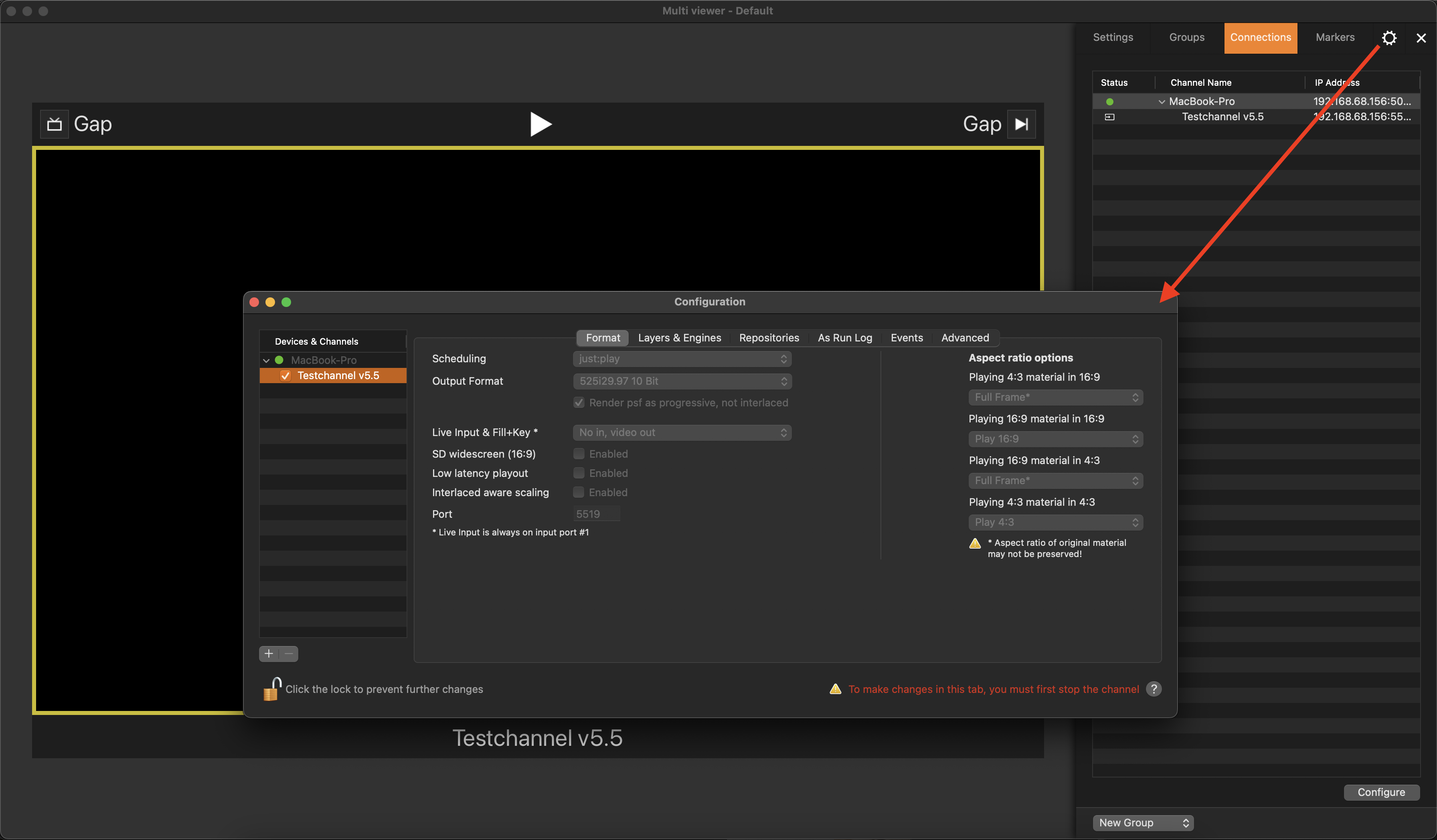Open Playing 4:3 material in 4:3 dropdown
This screenshot has height=840, width=1437.
tap(1056, 522)
